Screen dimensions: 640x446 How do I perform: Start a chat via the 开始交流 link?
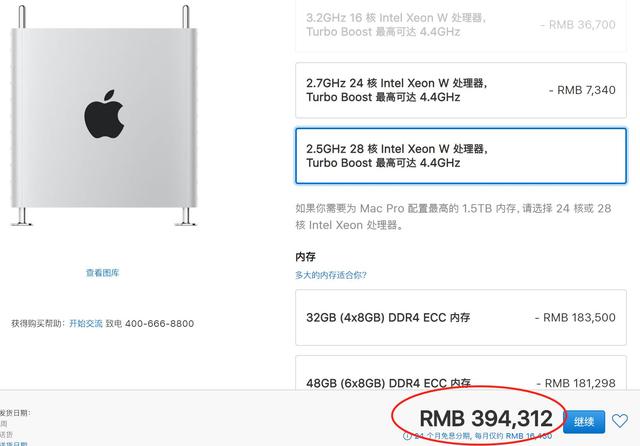[86, 324]
